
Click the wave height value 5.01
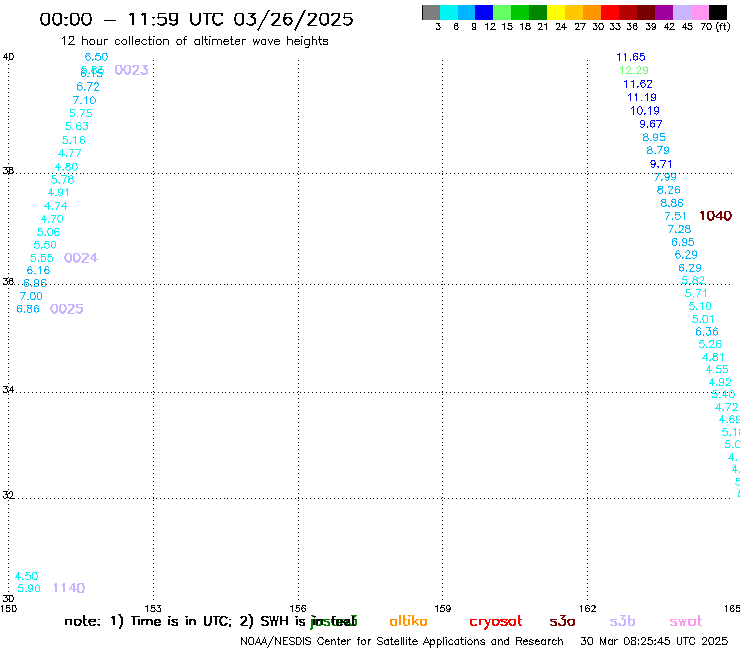tap(703, 319)
